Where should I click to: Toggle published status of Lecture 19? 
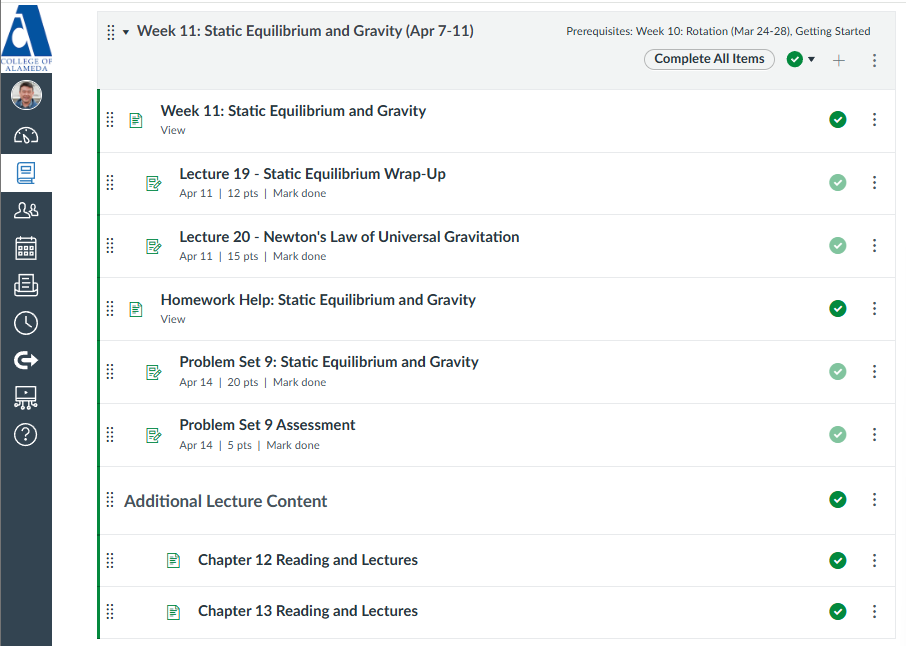pyautogui.click(x=838, y=183)
